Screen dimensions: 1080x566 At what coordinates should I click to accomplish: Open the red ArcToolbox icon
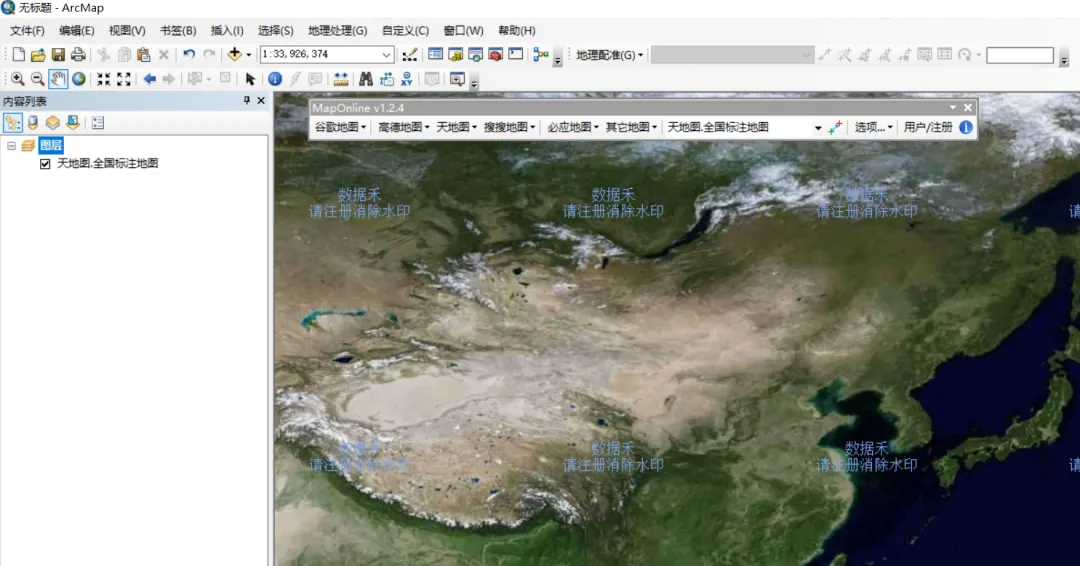pyautogui.click(x=495, y=54)
